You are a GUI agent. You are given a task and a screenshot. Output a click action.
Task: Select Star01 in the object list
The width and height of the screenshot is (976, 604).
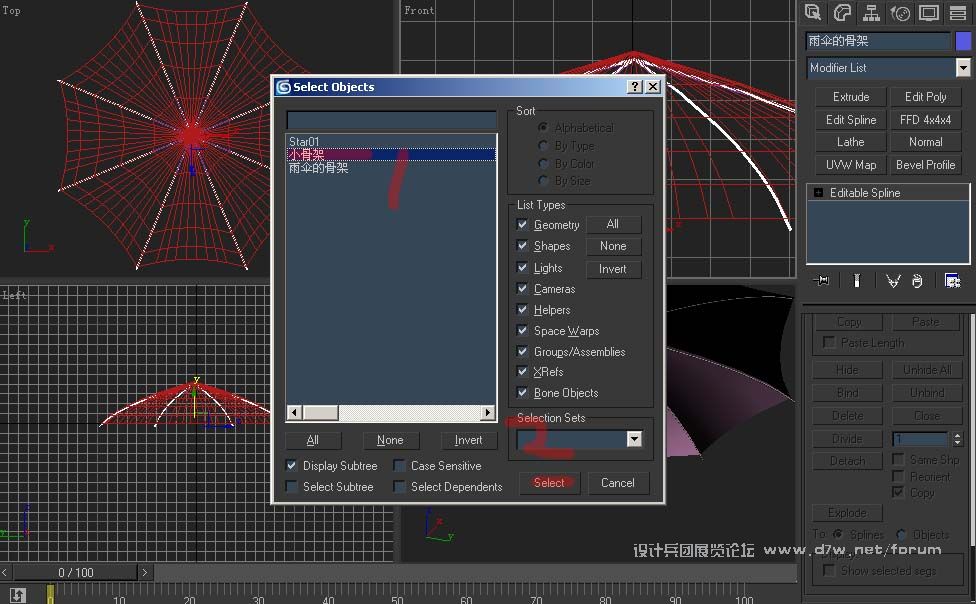pyautogui.click(x=304, y=141)
